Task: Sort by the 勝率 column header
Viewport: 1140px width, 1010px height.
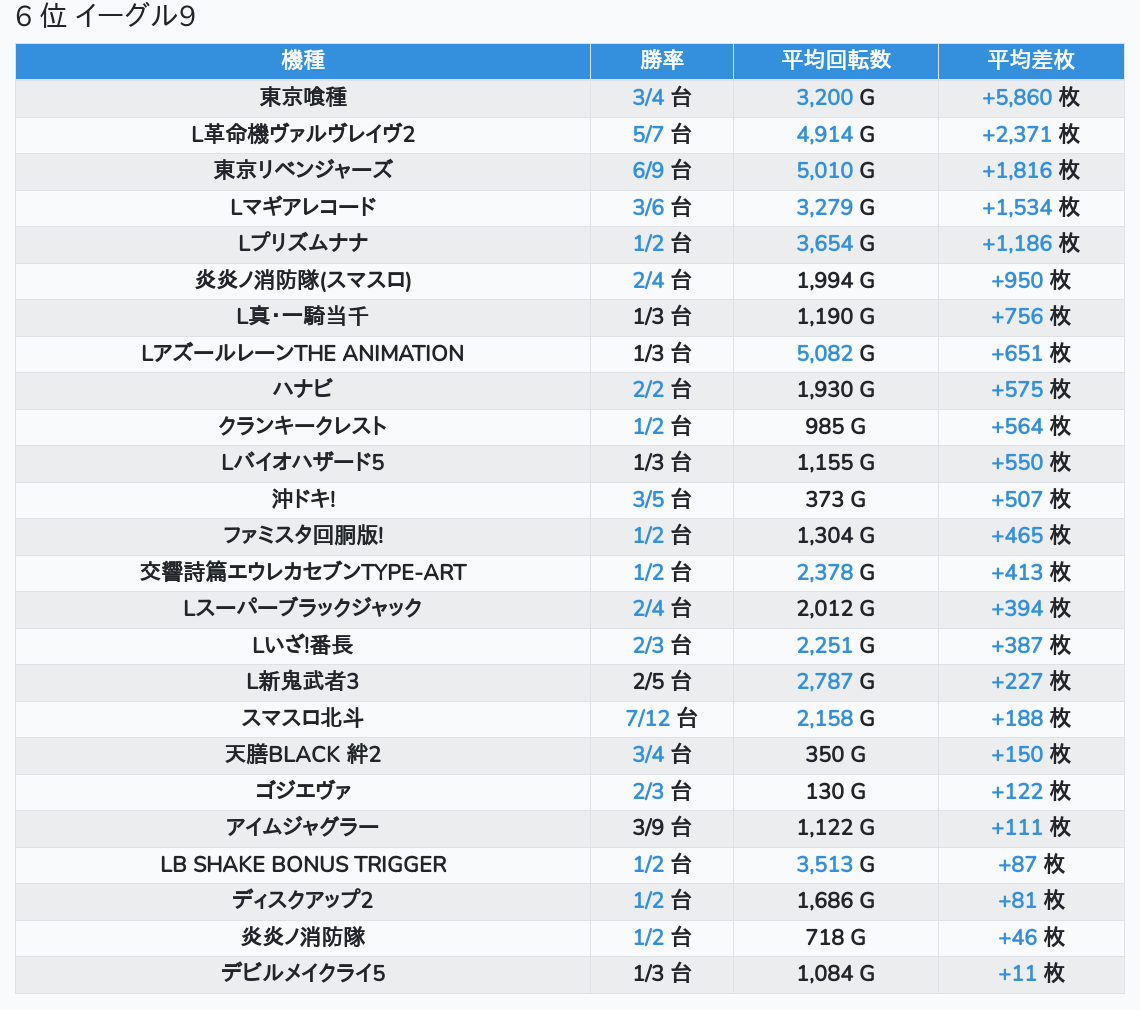Action: 661,60
